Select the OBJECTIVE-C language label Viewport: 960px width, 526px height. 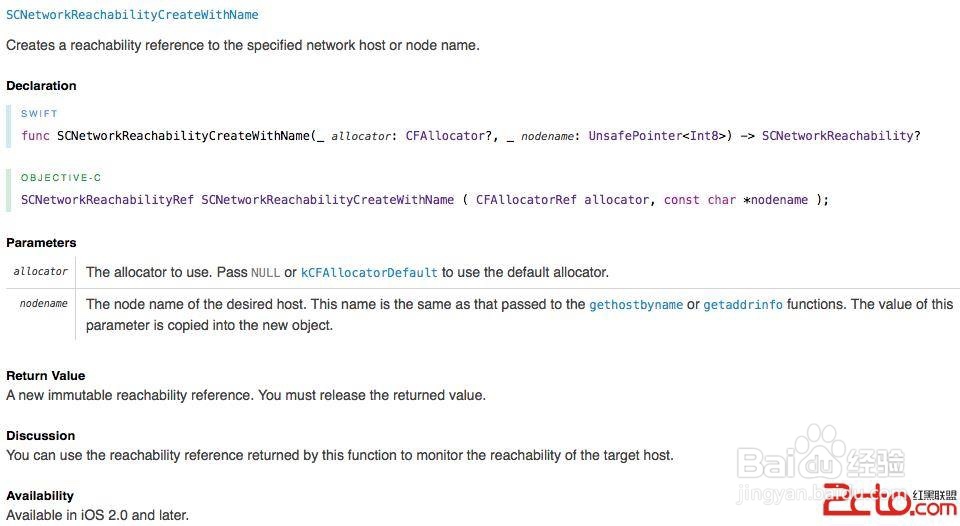pyautogui.click(x=61, y=178)
